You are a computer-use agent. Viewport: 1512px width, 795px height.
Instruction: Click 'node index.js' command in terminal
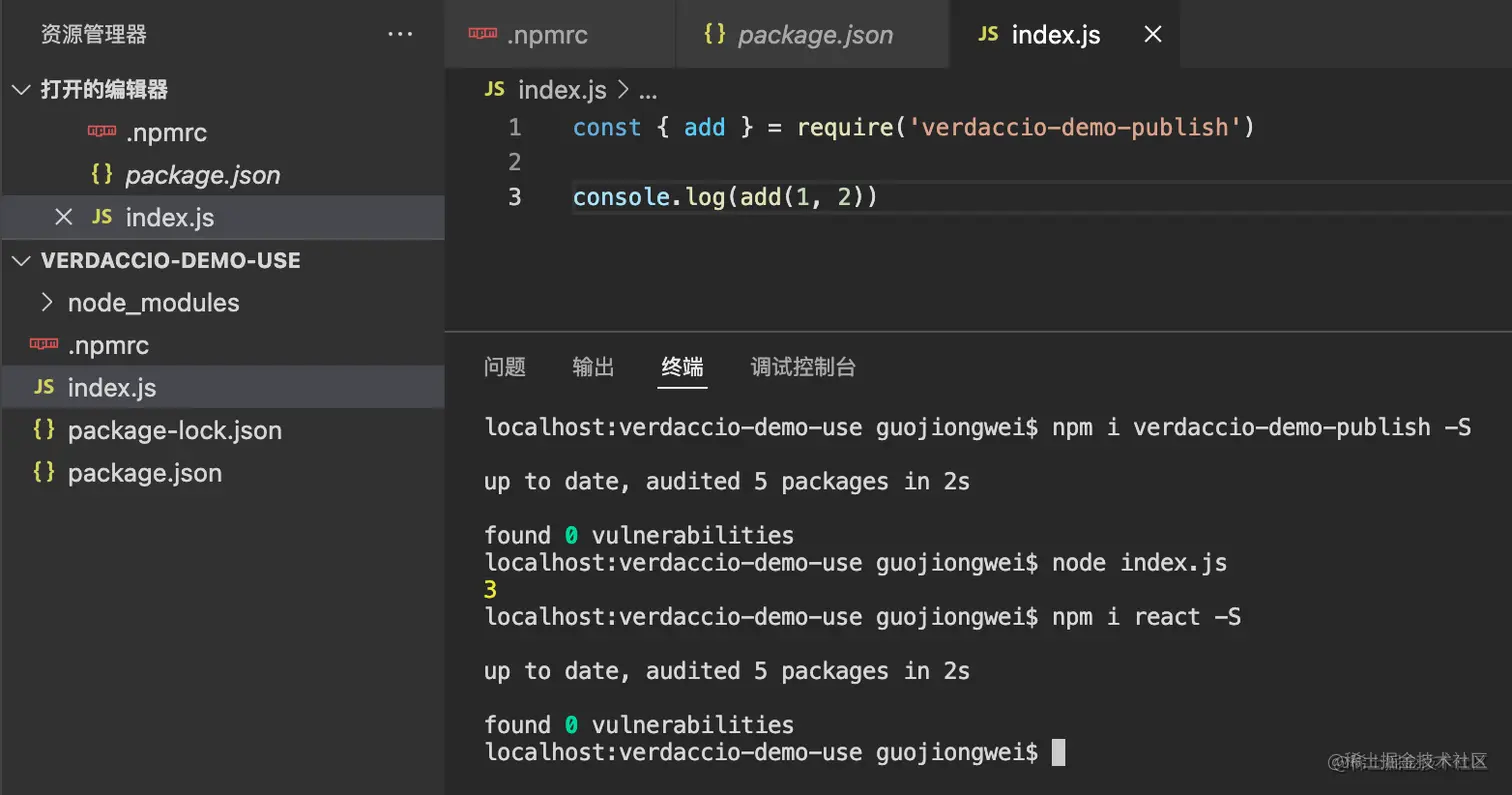coord(1139,563)
